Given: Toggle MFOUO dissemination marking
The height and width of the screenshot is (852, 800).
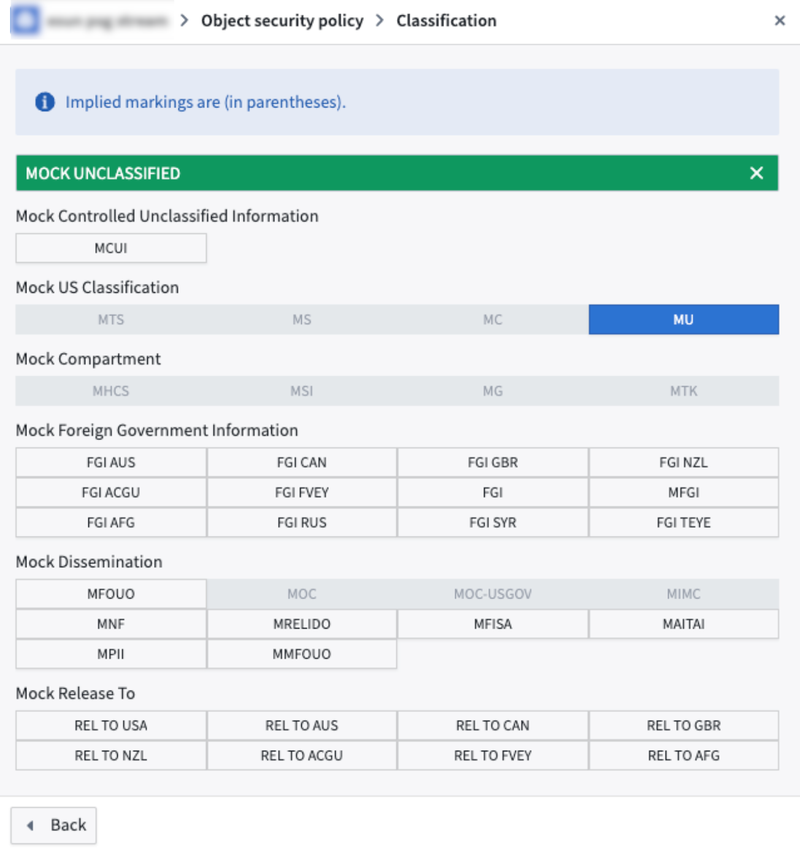Looking at the screenshot, I should click(111, 594).
